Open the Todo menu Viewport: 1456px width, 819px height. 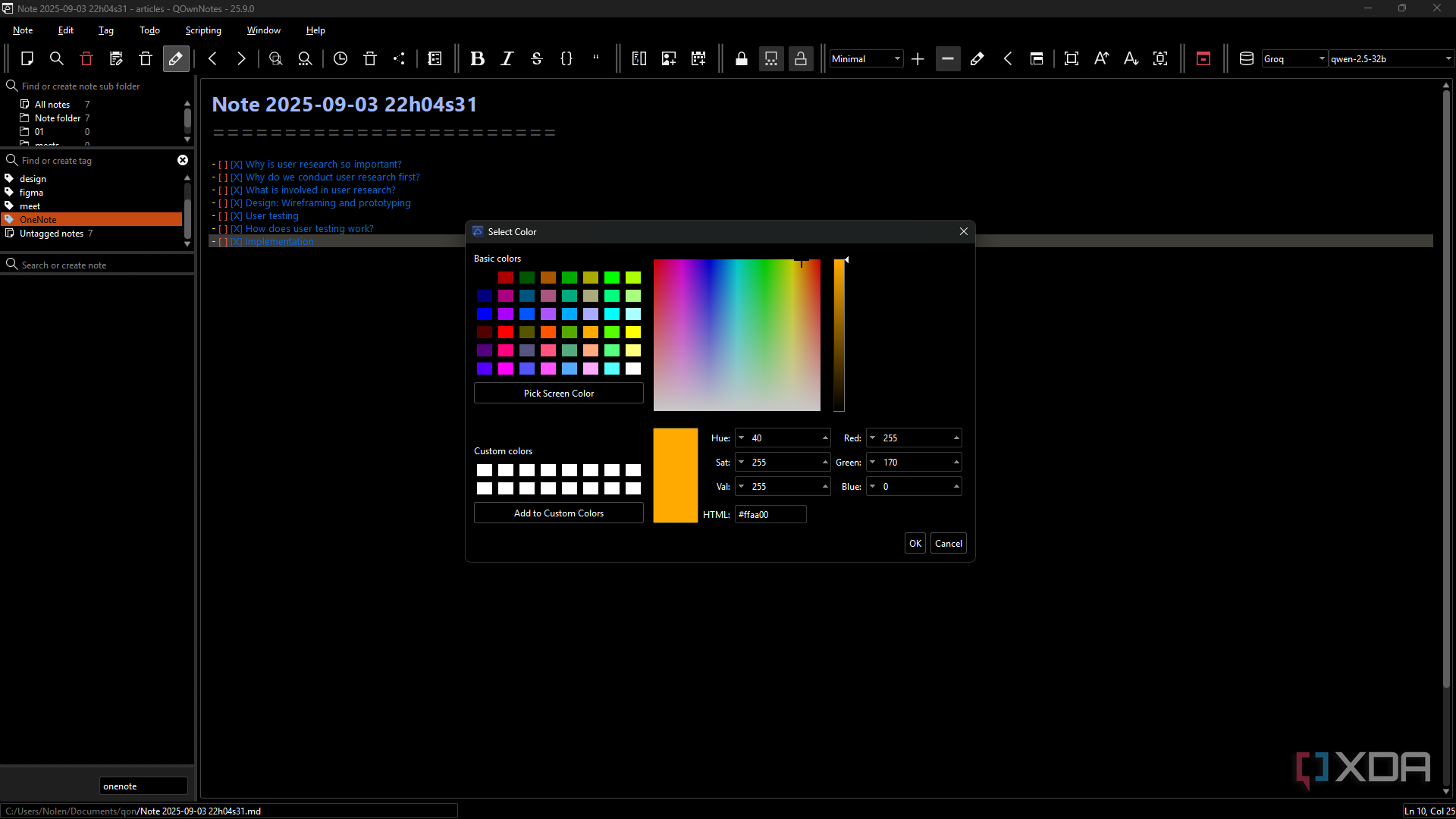coord(149,30)
